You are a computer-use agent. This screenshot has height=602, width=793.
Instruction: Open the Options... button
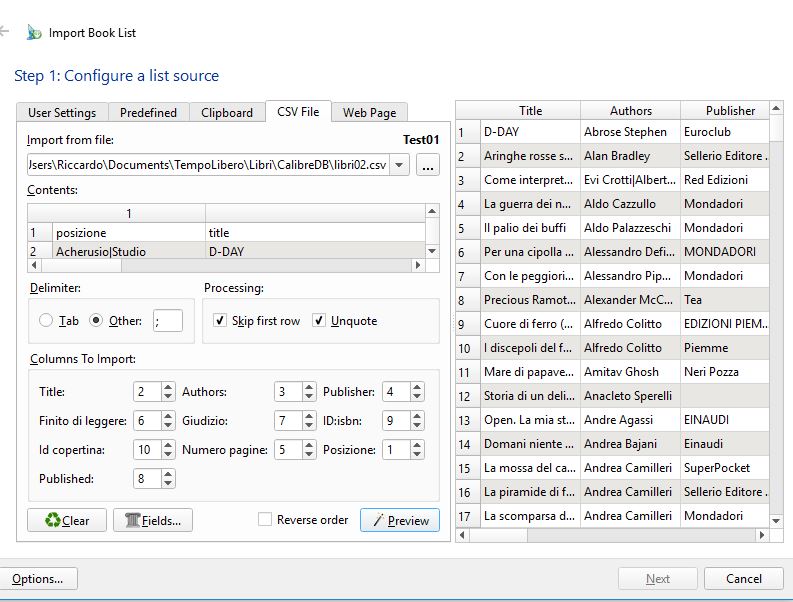38,579
